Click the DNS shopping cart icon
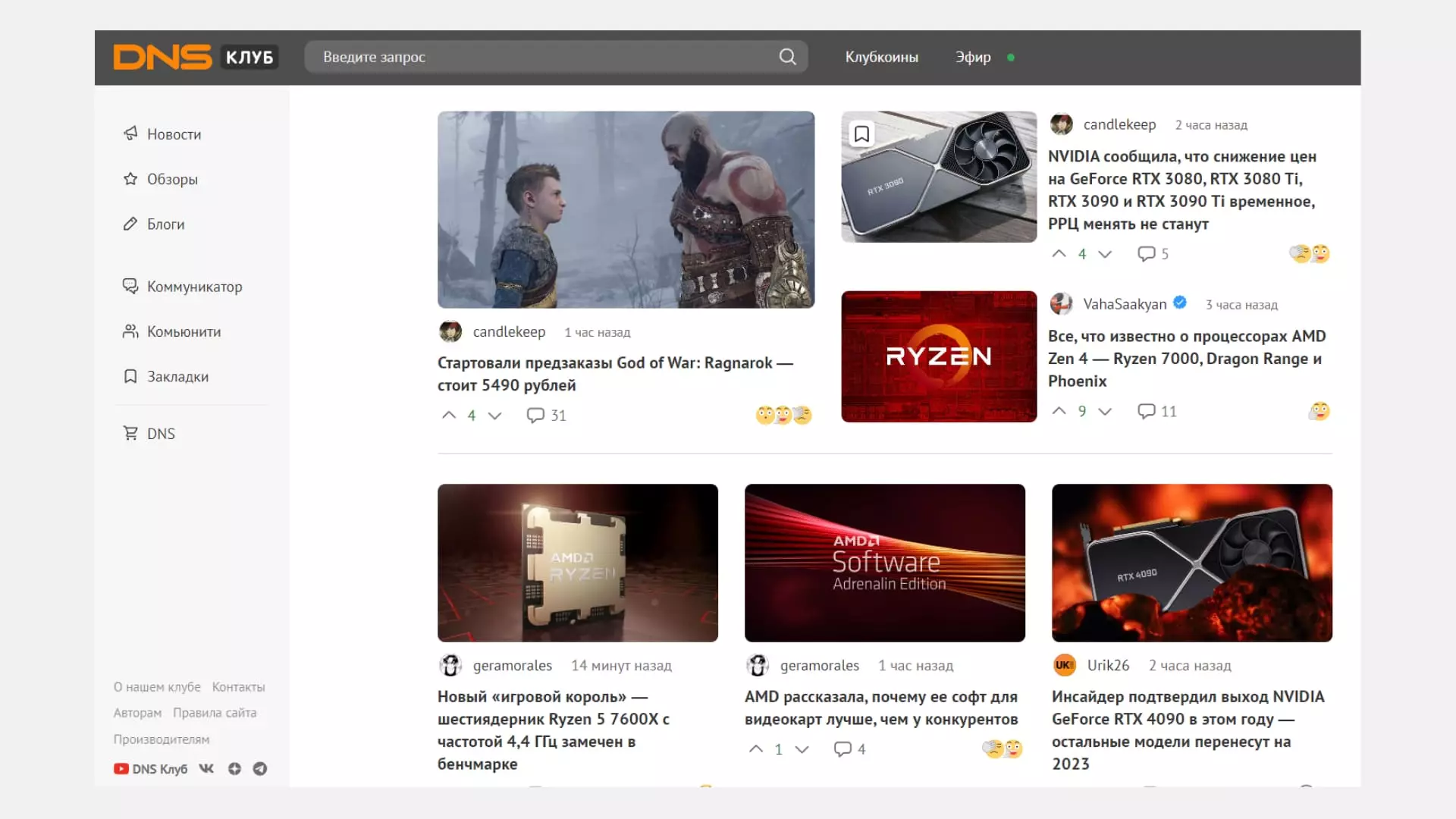This screenshot has width=1456, height=819. pyautogui.click(x=130, y=433)
